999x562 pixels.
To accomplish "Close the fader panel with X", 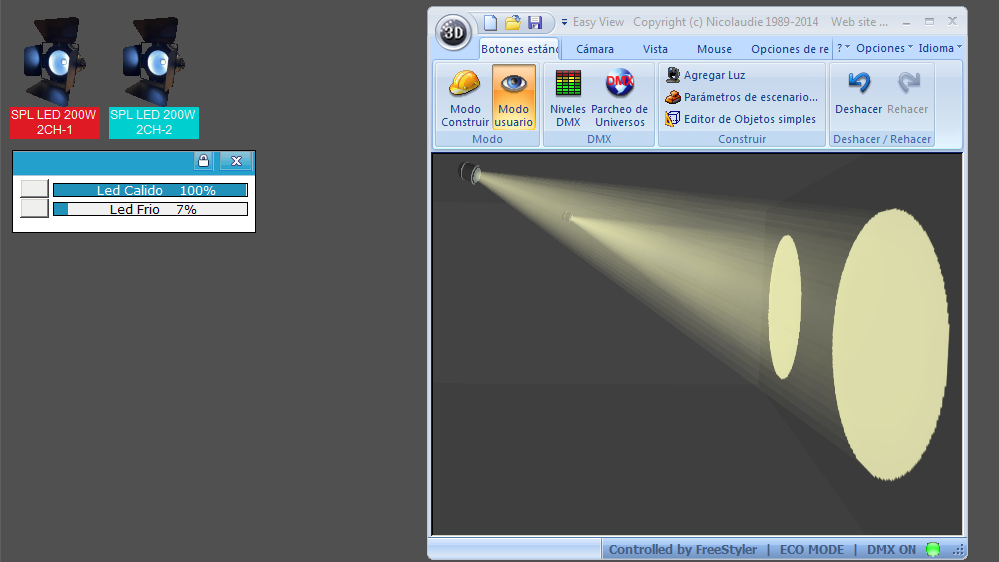I will (x=236, y=161).
